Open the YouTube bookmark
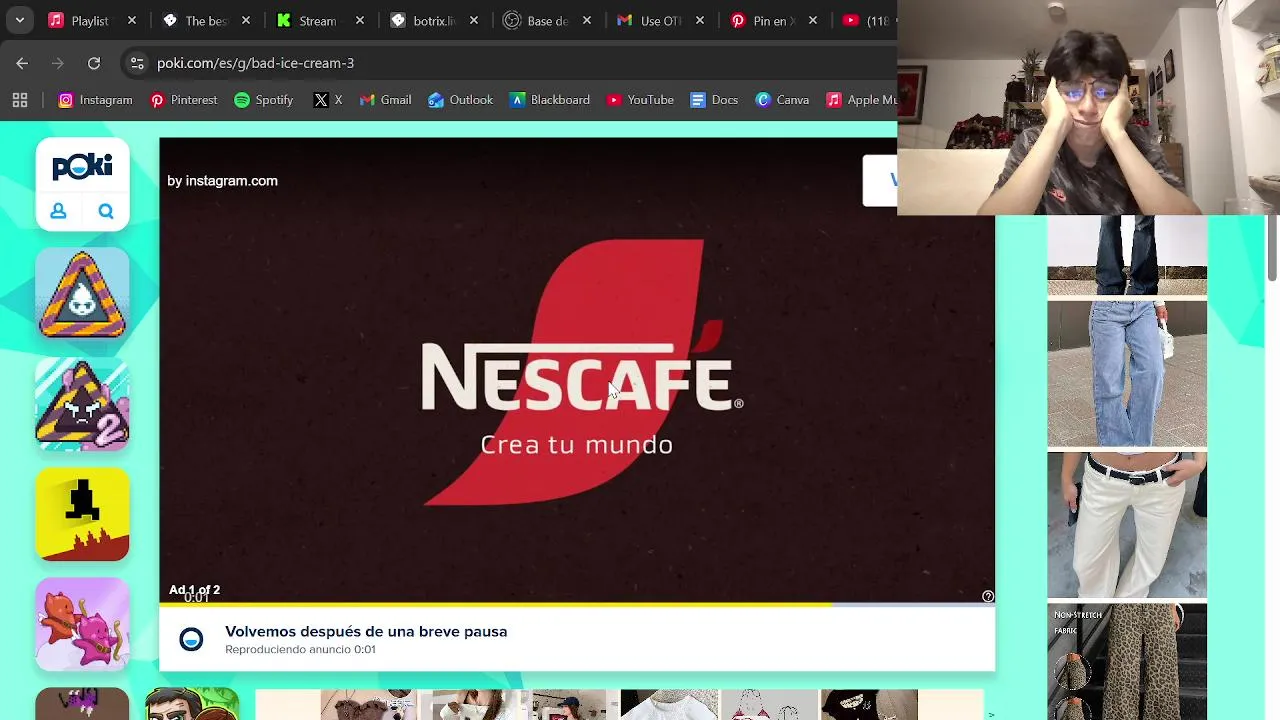1280x720 pixels. pyautogui.click(x=640, y=100)
